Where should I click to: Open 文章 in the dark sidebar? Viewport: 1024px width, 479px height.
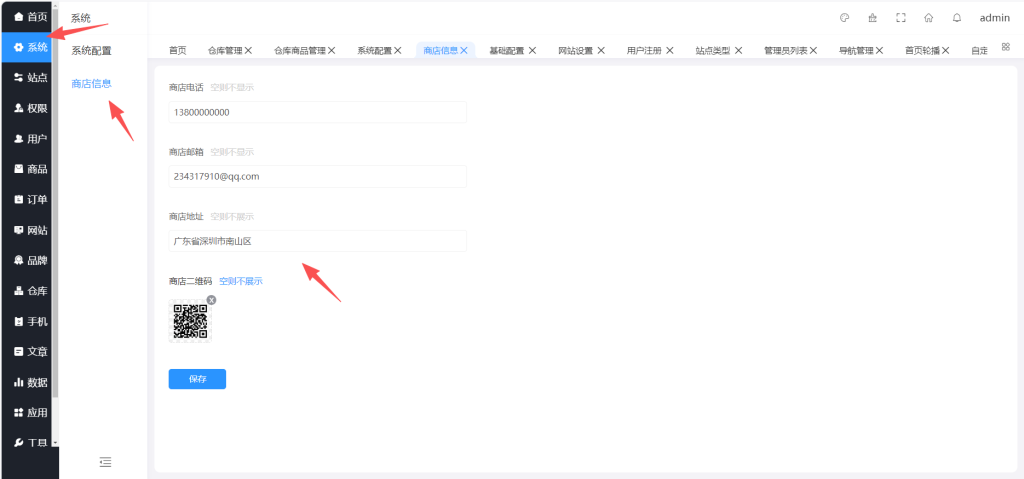[x=29, y=352]
